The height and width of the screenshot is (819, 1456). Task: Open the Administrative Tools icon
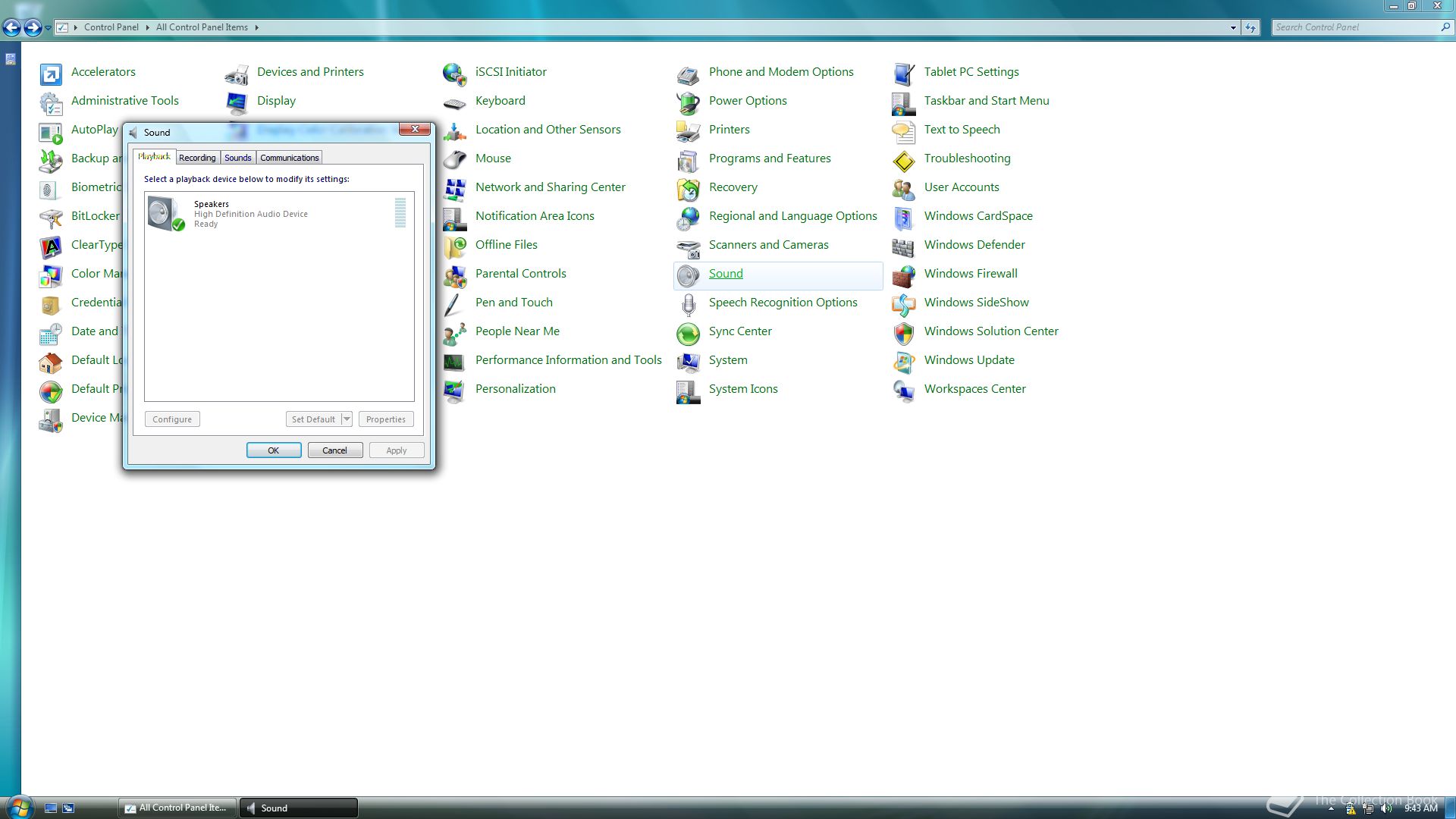51,102
